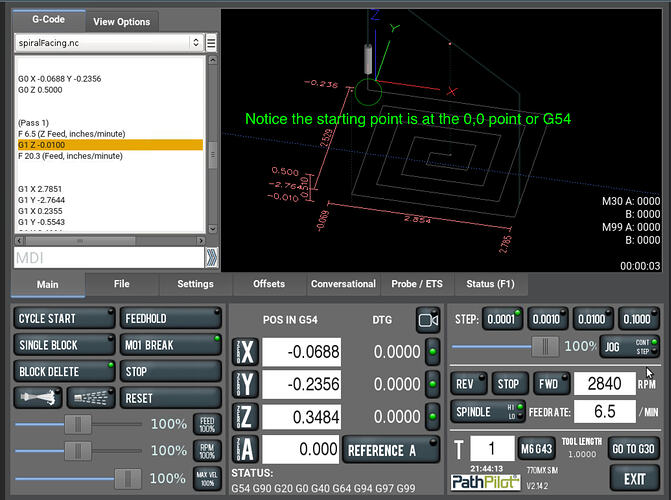671x500 pixels.
Task: Click the jog speed slider handle
Action: point(545,347)
